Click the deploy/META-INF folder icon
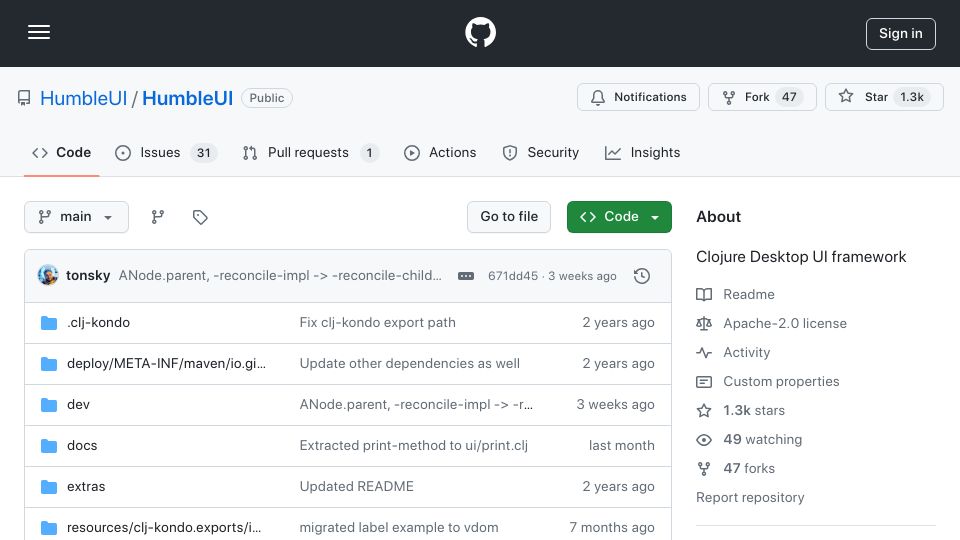The height and width of the screenshot is (540, 960). [x=49, y=364]
